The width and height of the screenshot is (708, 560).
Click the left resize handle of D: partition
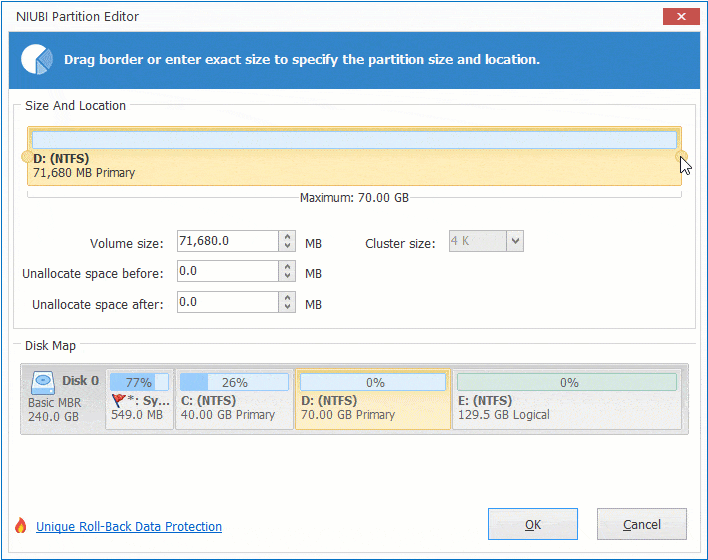pyautogui.click(x=27, y=156)
